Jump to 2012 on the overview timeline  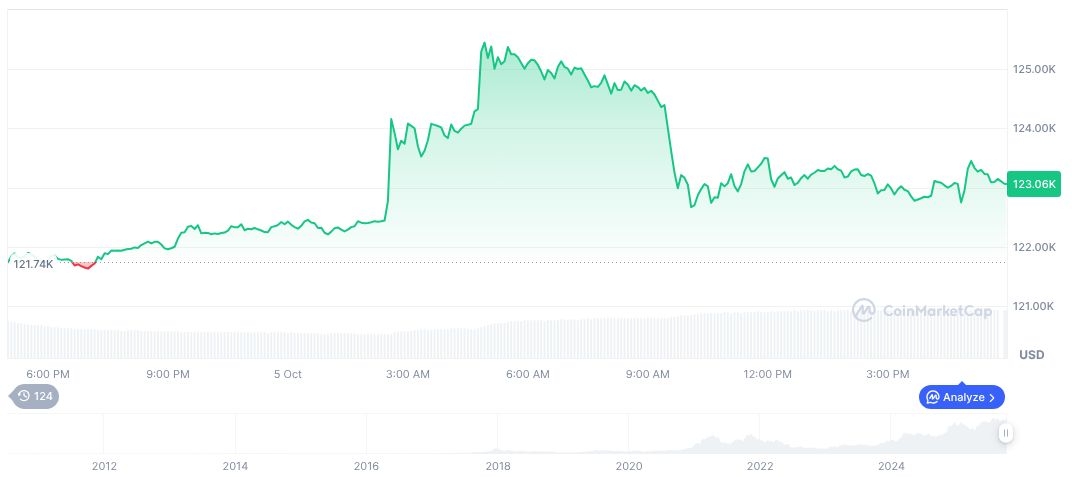pos(104,466)
